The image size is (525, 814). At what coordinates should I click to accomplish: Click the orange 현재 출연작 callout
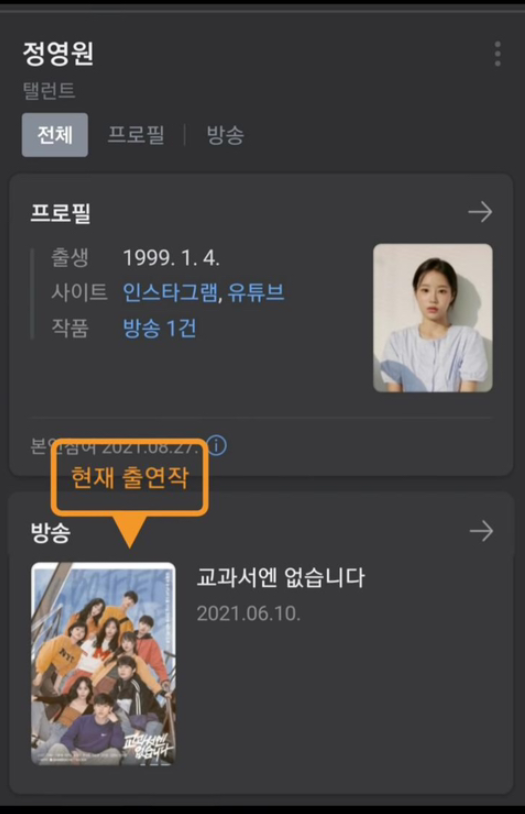[130, 478]
